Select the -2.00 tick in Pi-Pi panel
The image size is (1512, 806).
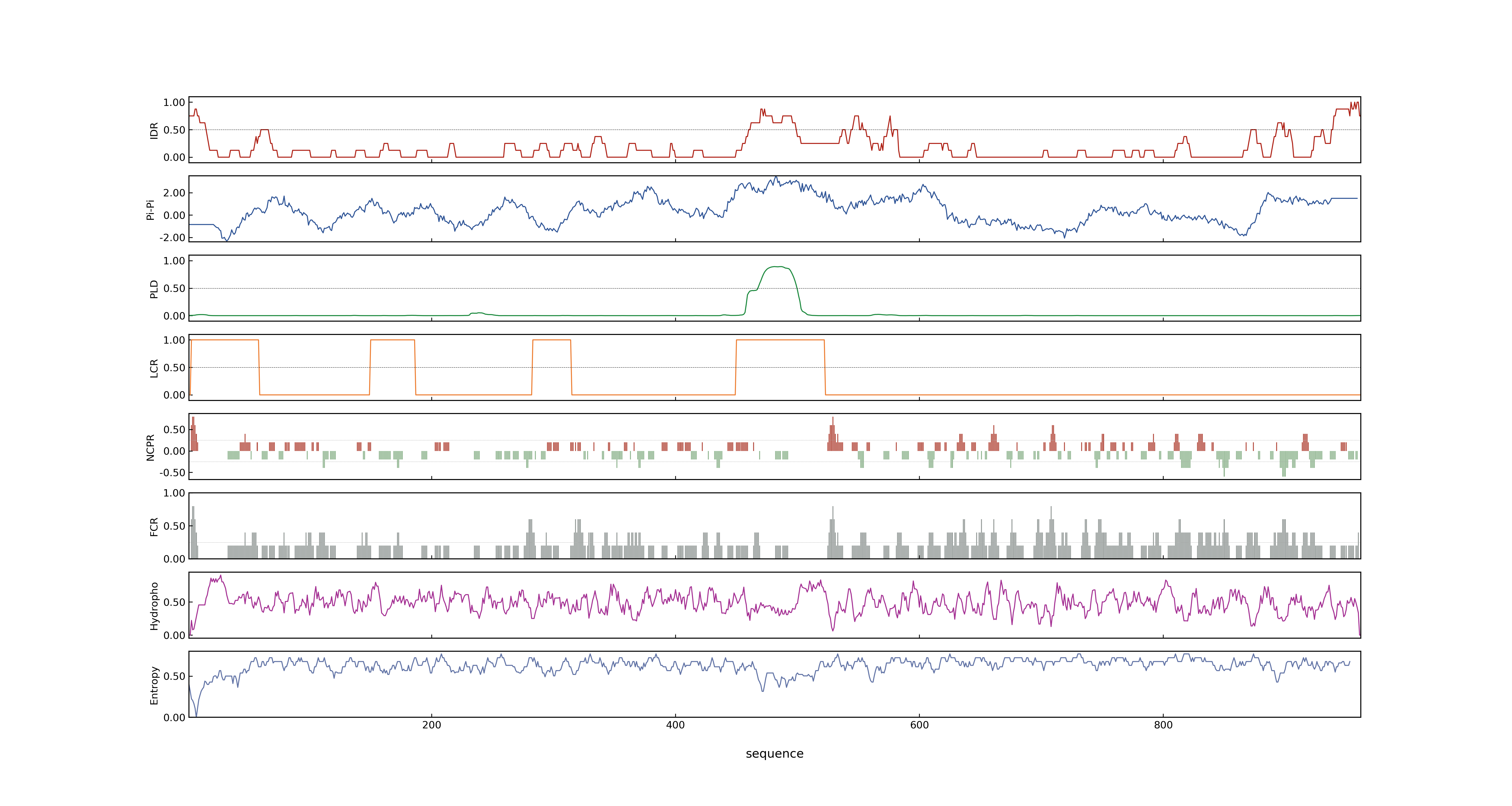172,237
